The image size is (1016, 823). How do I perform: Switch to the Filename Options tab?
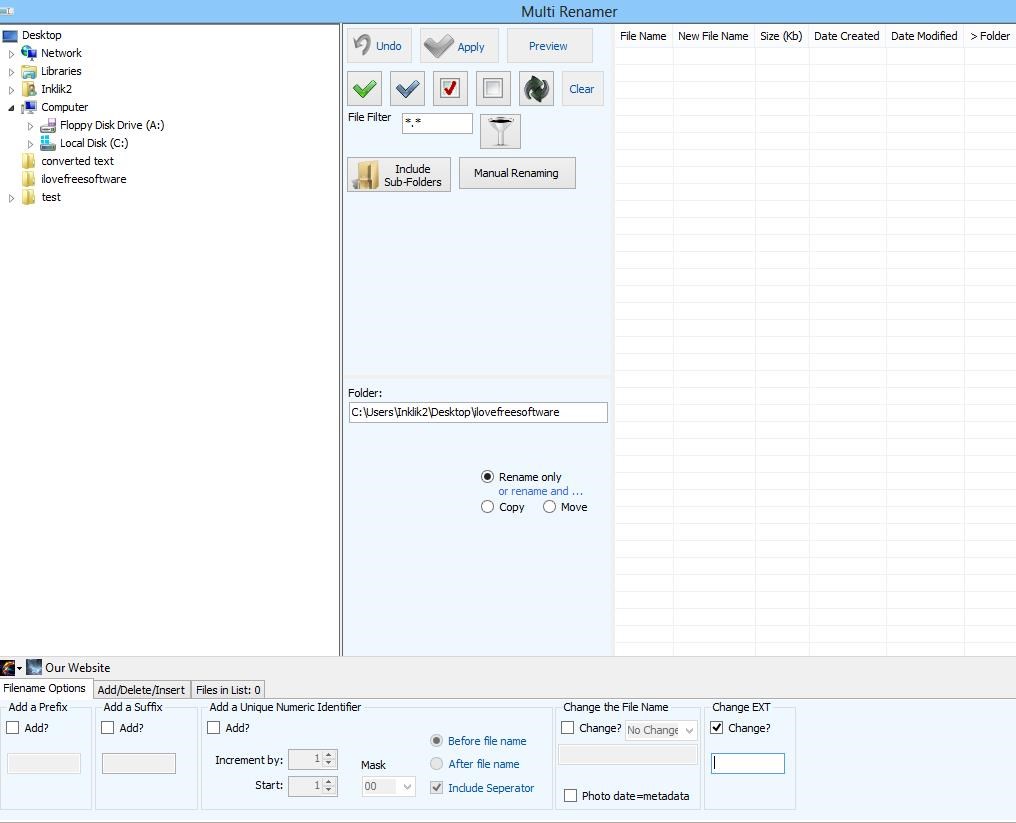click(45, 688)
